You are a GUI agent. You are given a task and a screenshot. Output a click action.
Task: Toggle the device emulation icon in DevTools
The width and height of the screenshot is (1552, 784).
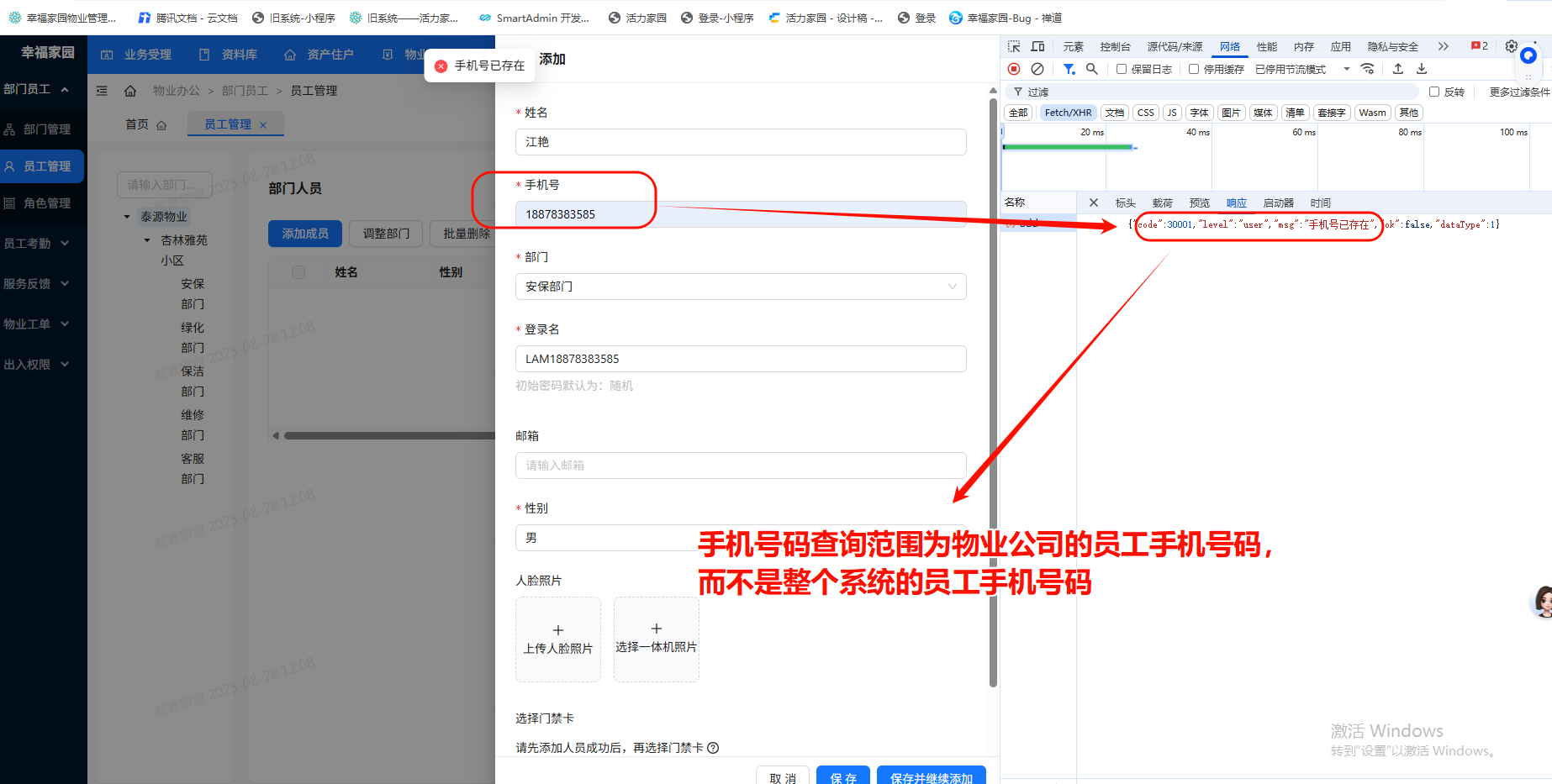(1037, 46)
